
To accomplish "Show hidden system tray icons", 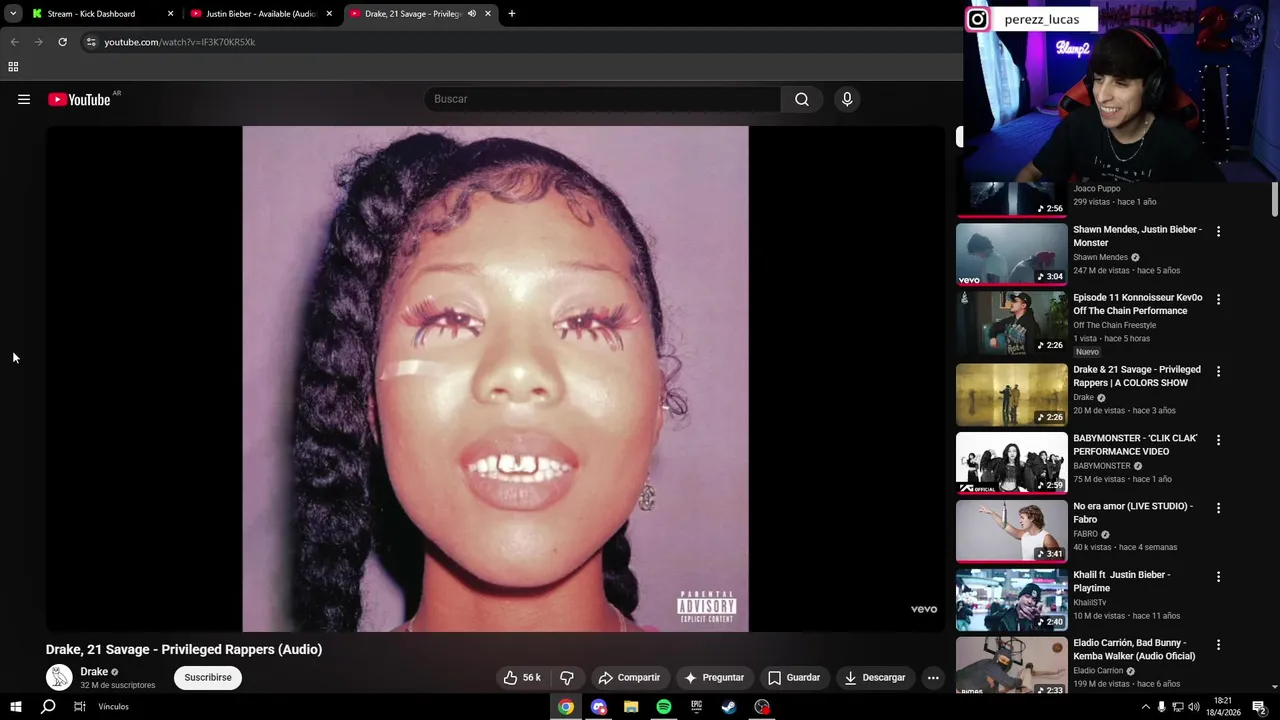I will point(1145,707).
